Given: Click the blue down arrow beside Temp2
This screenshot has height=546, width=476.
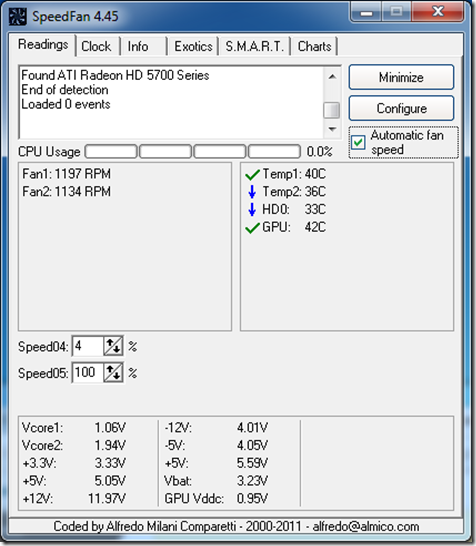Looking at the screenshot, I should [x=252, y=192].
